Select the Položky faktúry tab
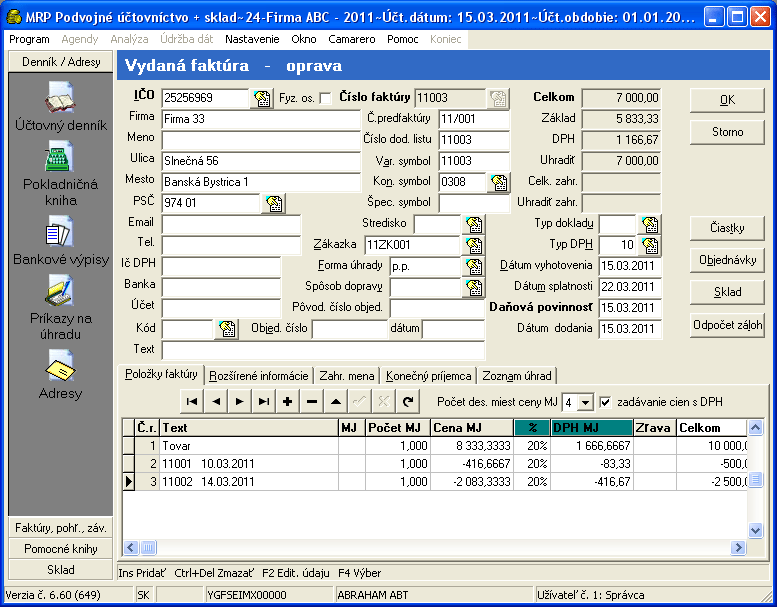777x607 pixels. point(161,374)
